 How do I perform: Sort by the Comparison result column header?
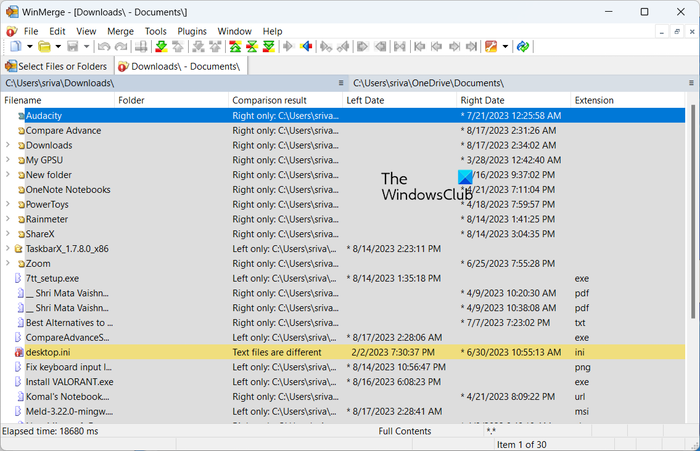[284, 101]
